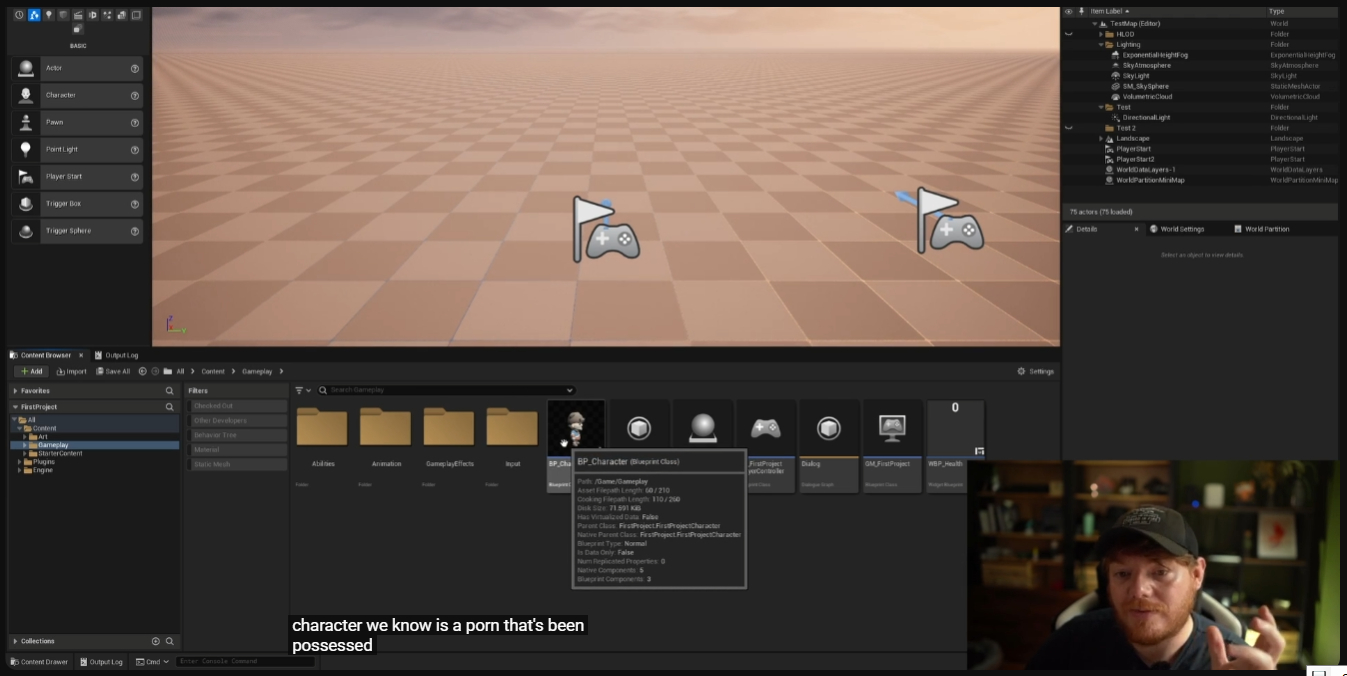
Task: Click the Recently Placed clock icon
Action: [19, 15]
